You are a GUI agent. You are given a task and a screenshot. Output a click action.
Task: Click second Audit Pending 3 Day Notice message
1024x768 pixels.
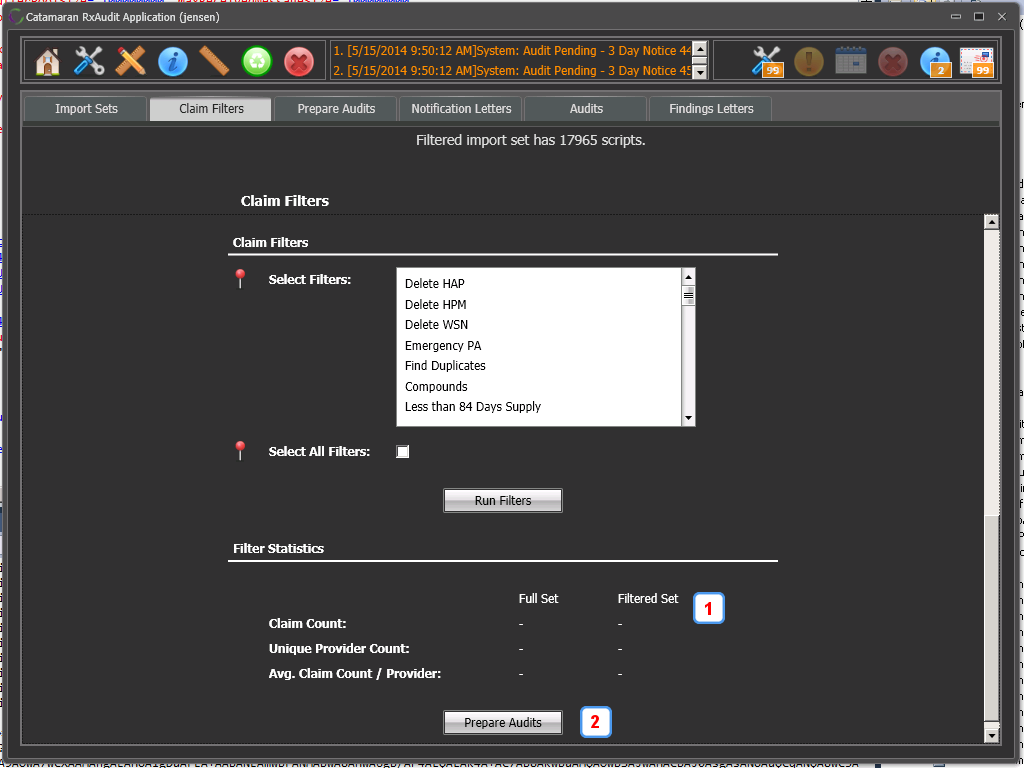[512, 71]
